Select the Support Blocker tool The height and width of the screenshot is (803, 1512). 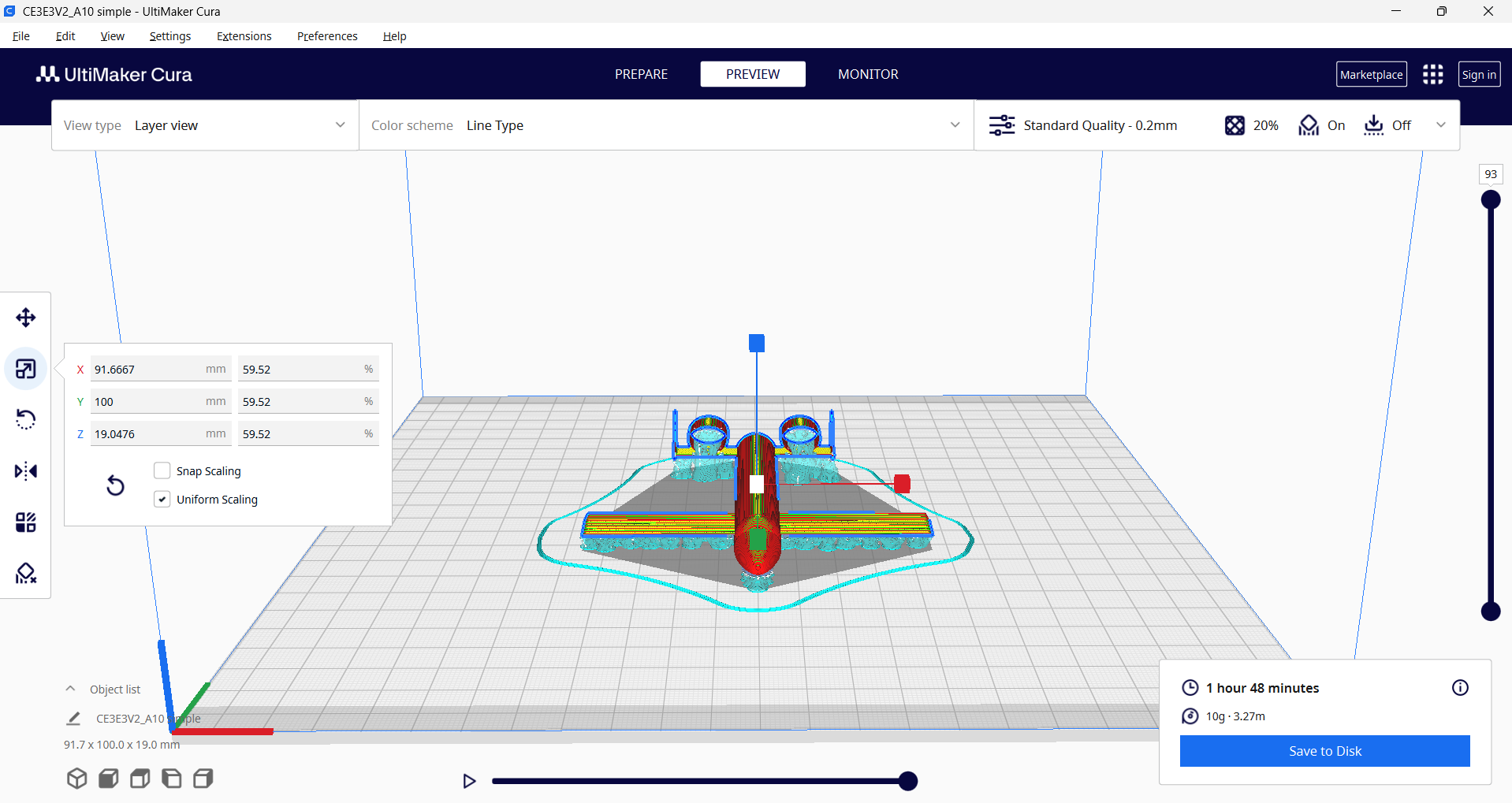click(x=26, y=574)
